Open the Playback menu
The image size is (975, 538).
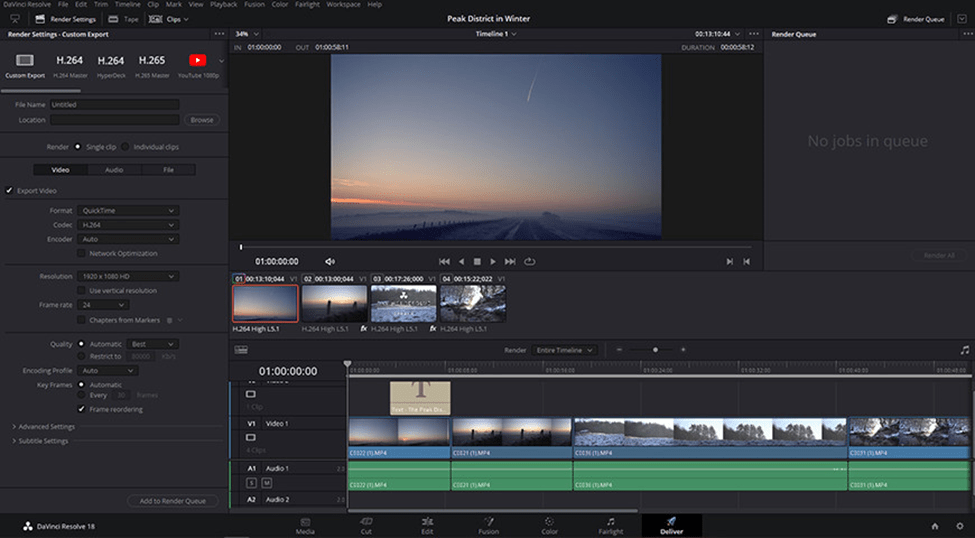pos(223,4)
